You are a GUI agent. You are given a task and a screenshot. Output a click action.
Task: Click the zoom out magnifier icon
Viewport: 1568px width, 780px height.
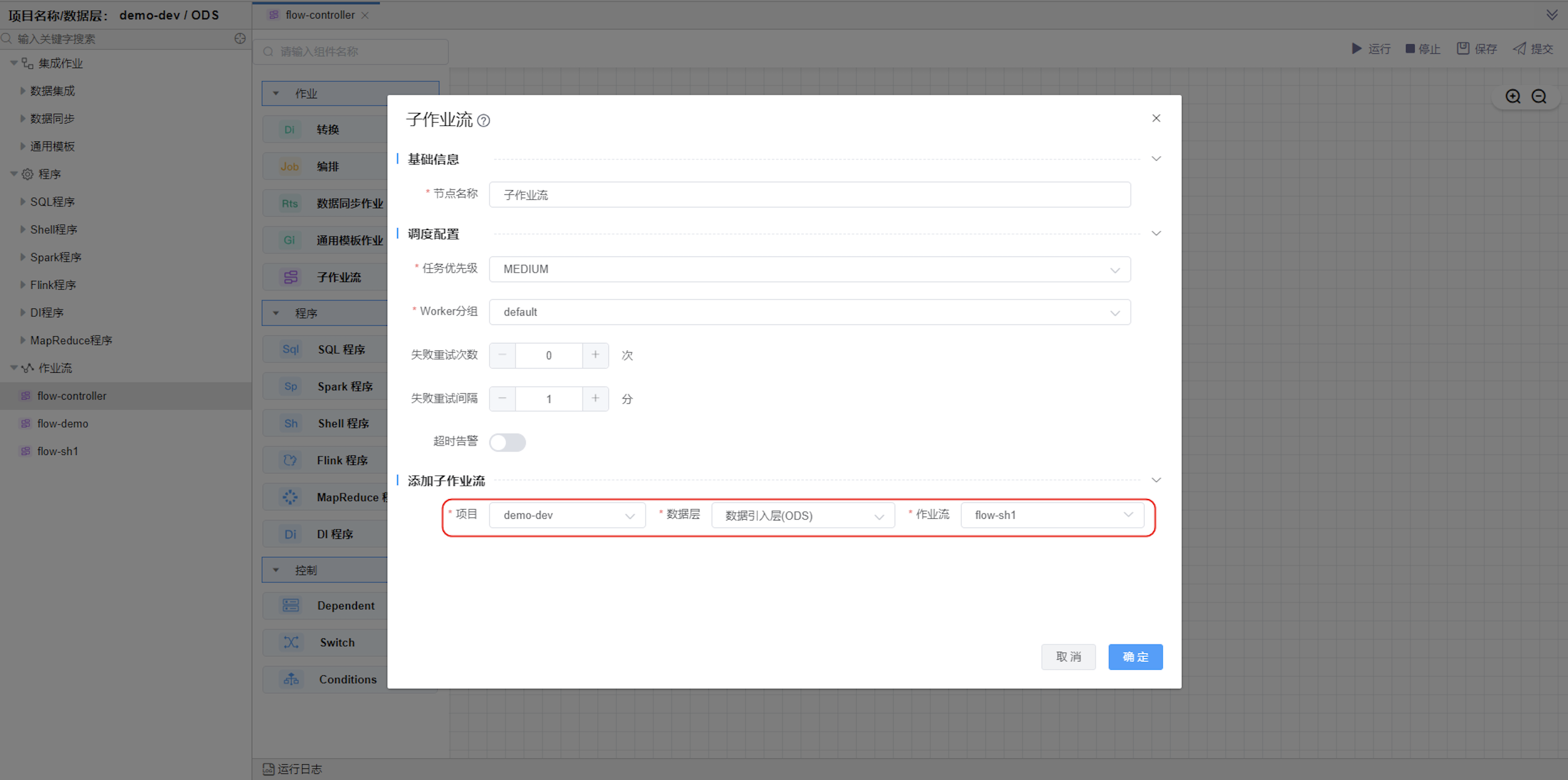1539,96
